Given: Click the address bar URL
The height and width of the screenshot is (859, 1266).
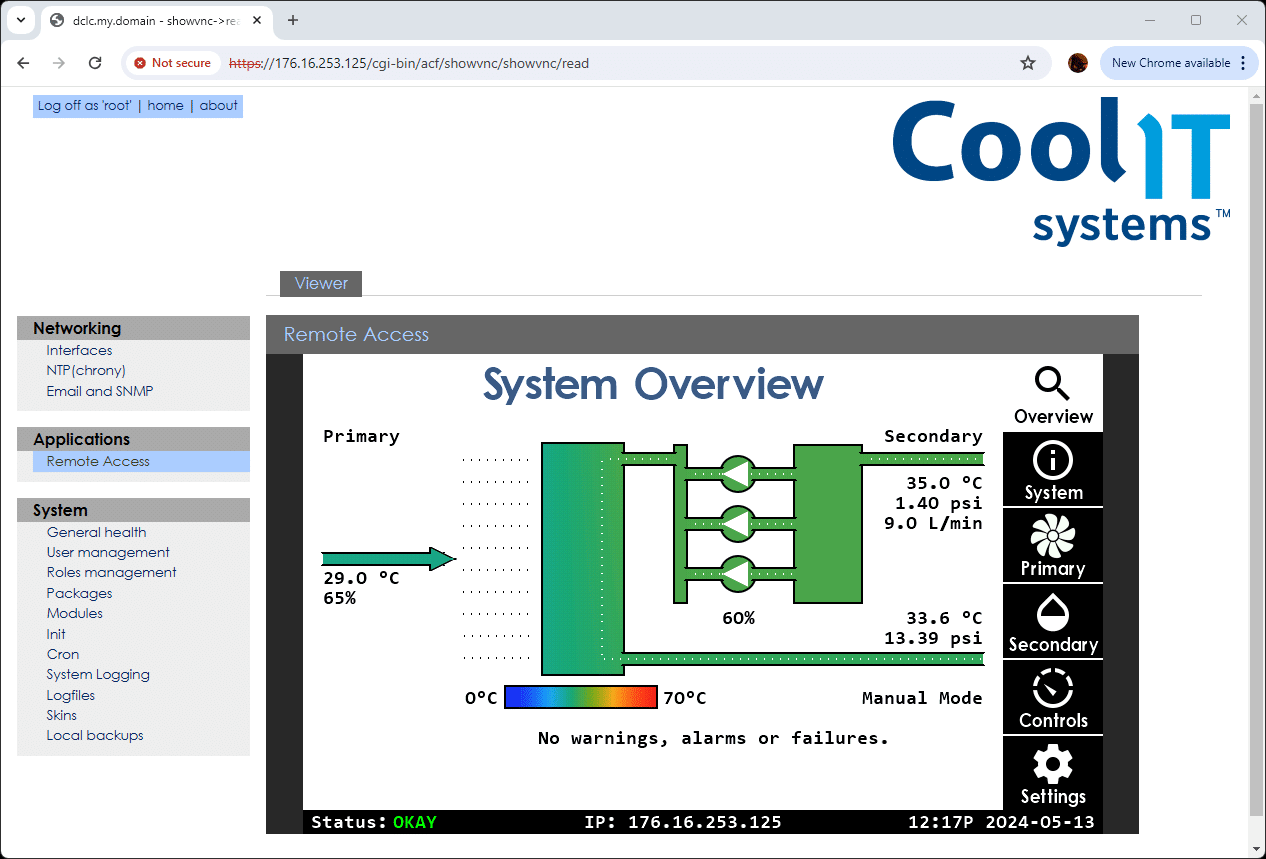Looking at the screenshot, I should 409,63.
